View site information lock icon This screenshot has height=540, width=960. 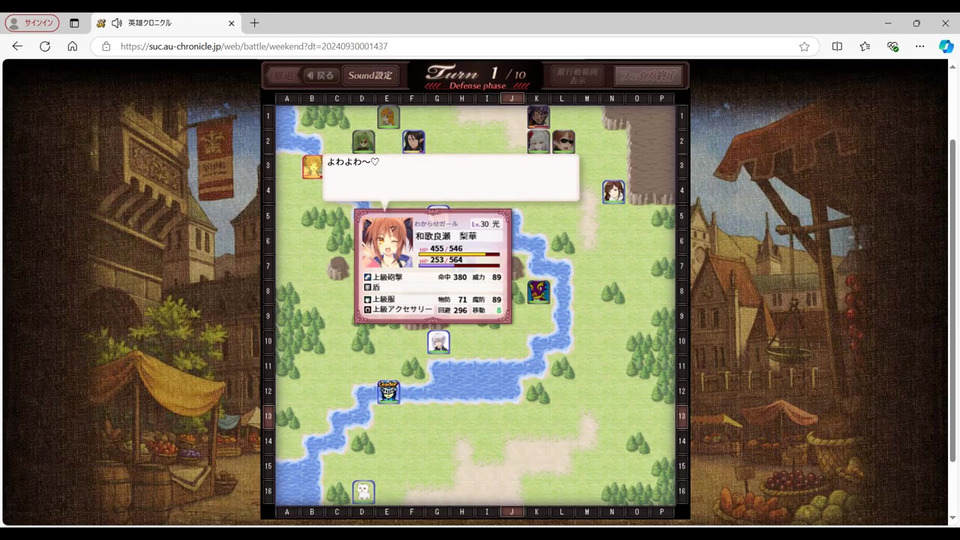click(x=106, y=47)
